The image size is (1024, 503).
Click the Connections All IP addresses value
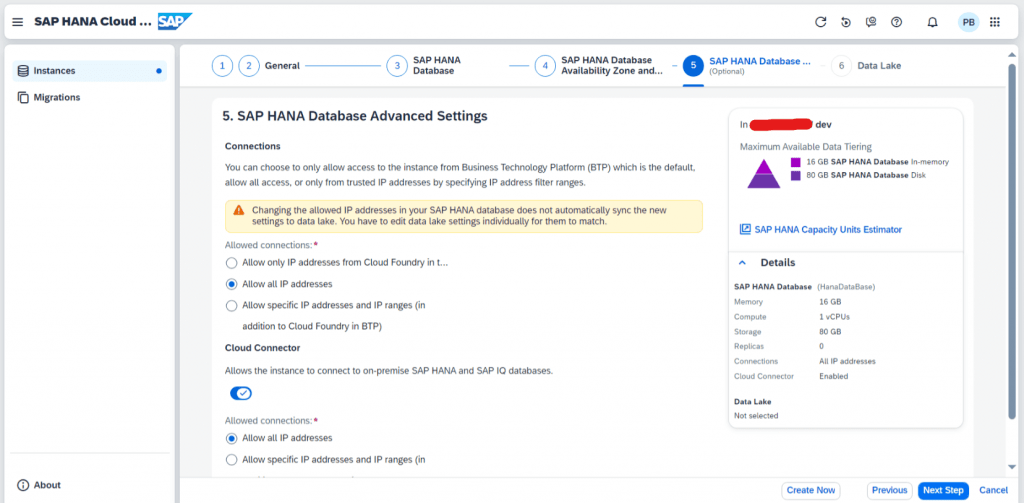pyautogui.click(x=847, y=361)
